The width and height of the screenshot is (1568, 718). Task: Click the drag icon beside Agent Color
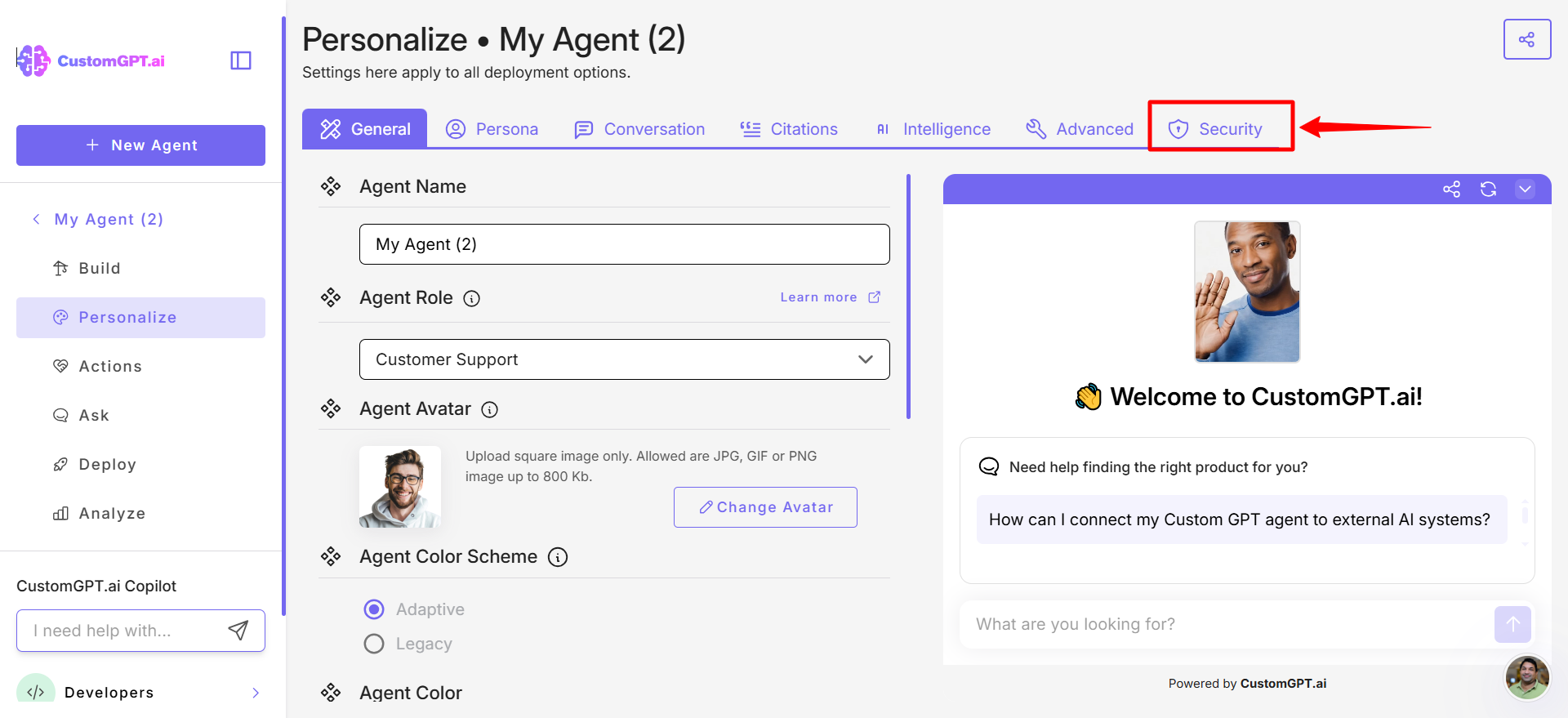(331, 693)
